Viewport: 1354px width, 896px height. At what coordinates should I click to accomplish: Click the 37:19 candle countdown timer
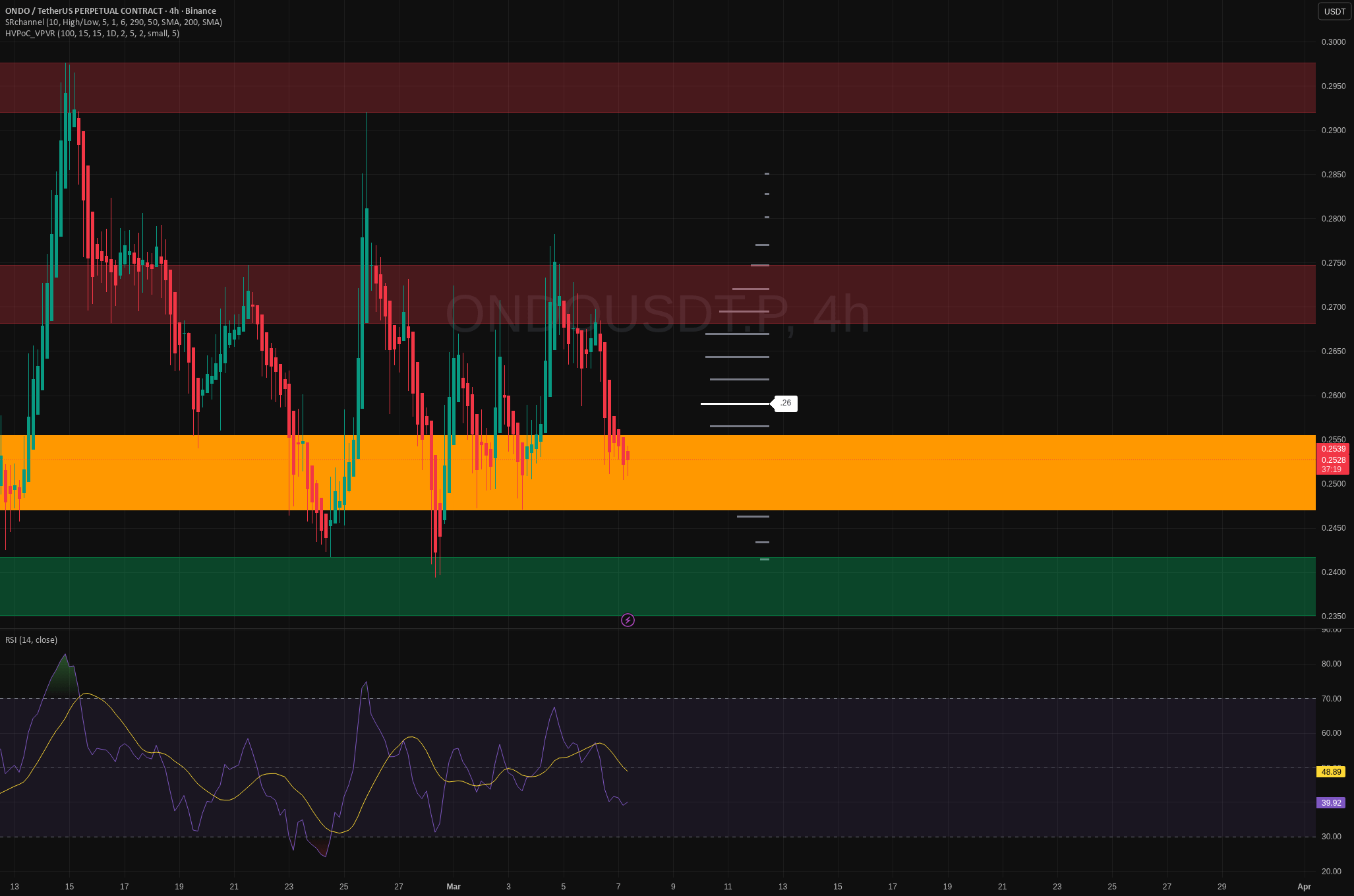[1331, 469]
